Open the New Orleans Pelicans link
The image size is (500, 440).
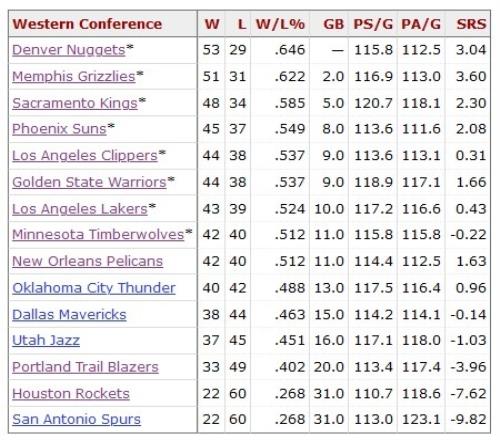pyautogui.click(x=88, y=261)
